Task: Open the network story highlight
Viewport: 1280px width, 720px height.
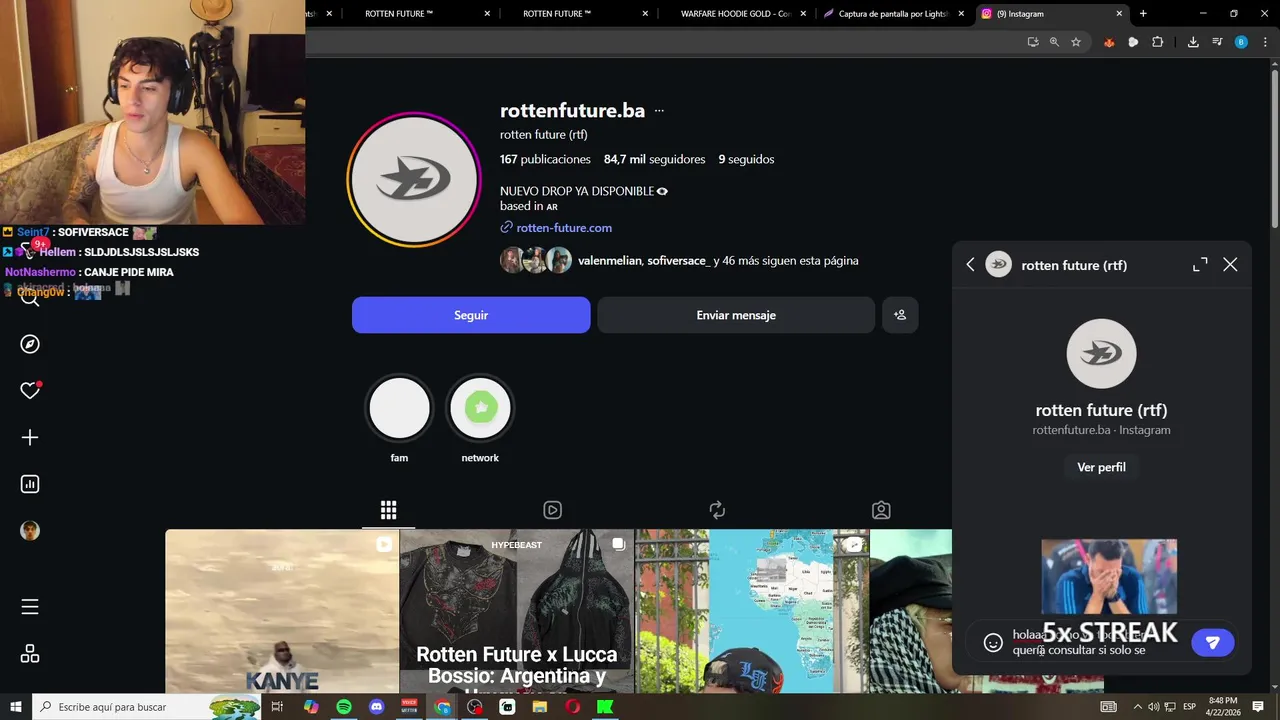Action: (x=480, y=408)
